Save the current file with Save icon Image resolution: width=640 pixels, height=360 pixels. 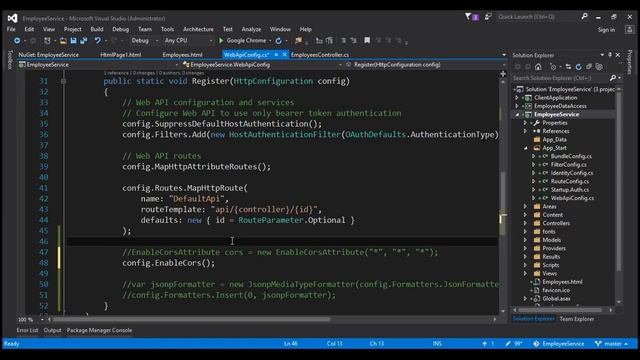(73, 40)
